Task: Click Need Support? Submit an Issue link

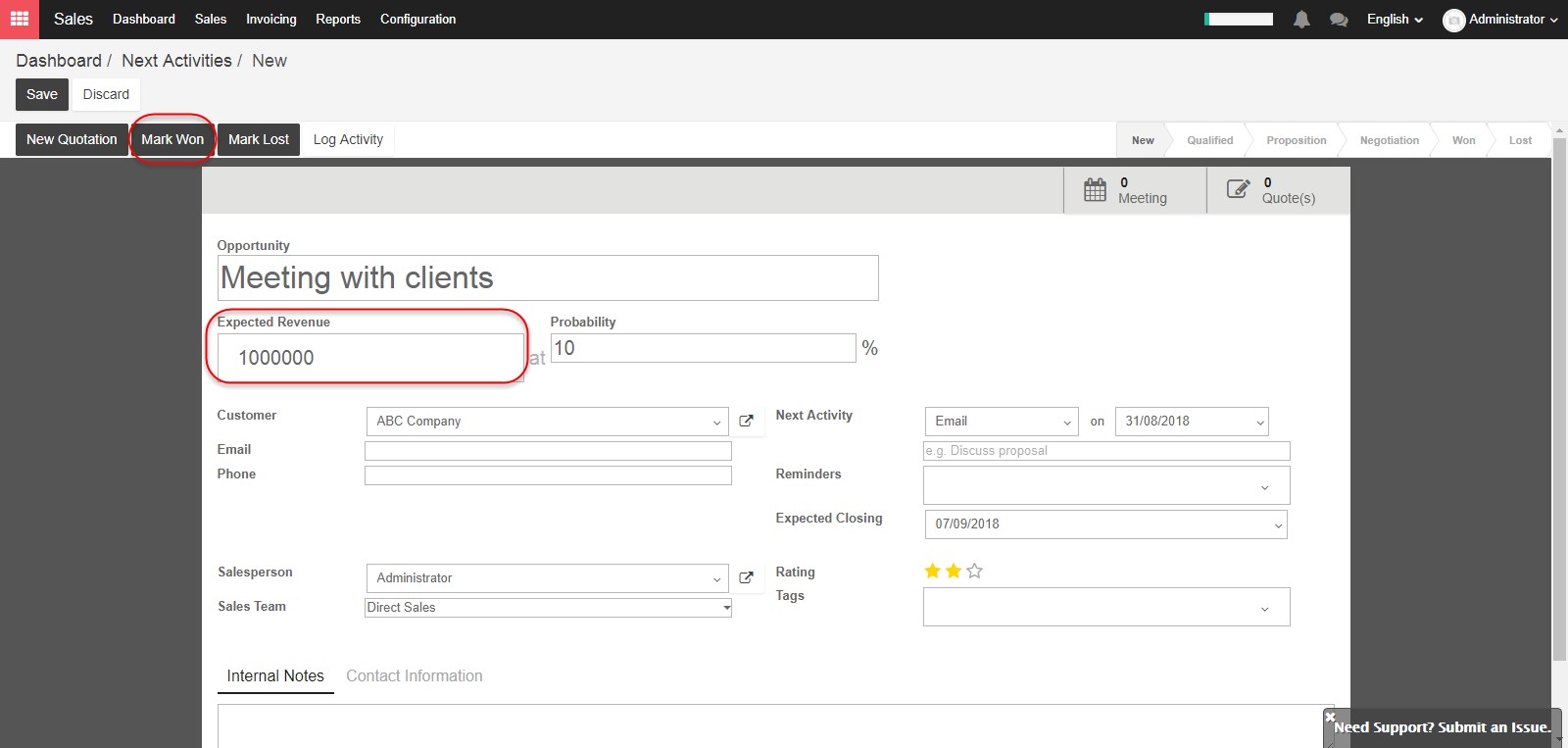Action: (x=1443, y=727)
